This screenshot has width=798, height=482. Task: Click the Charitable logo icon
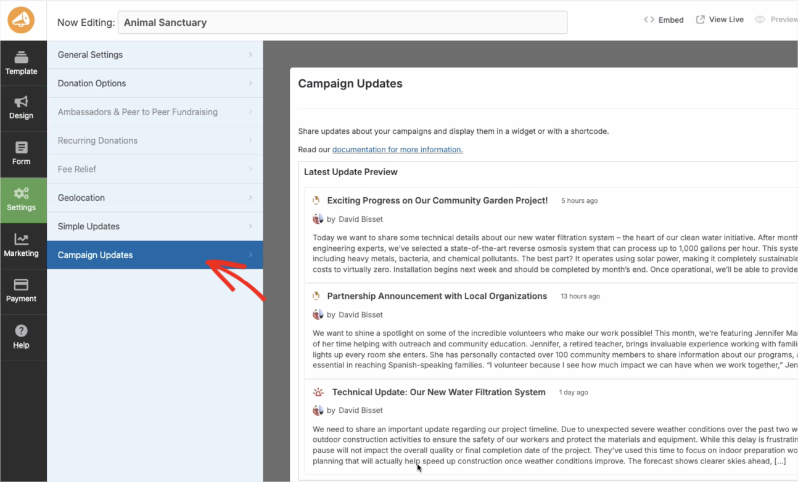(21, 20)
